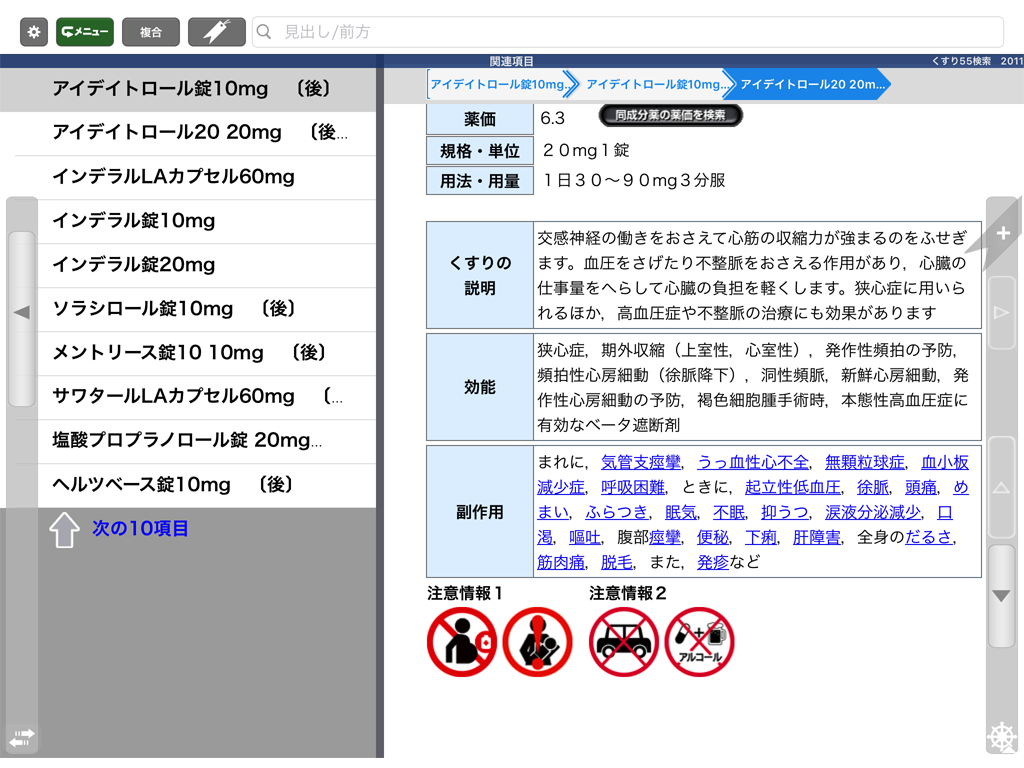
Task: Click the pen handwriting input icon
Action: 217,31
